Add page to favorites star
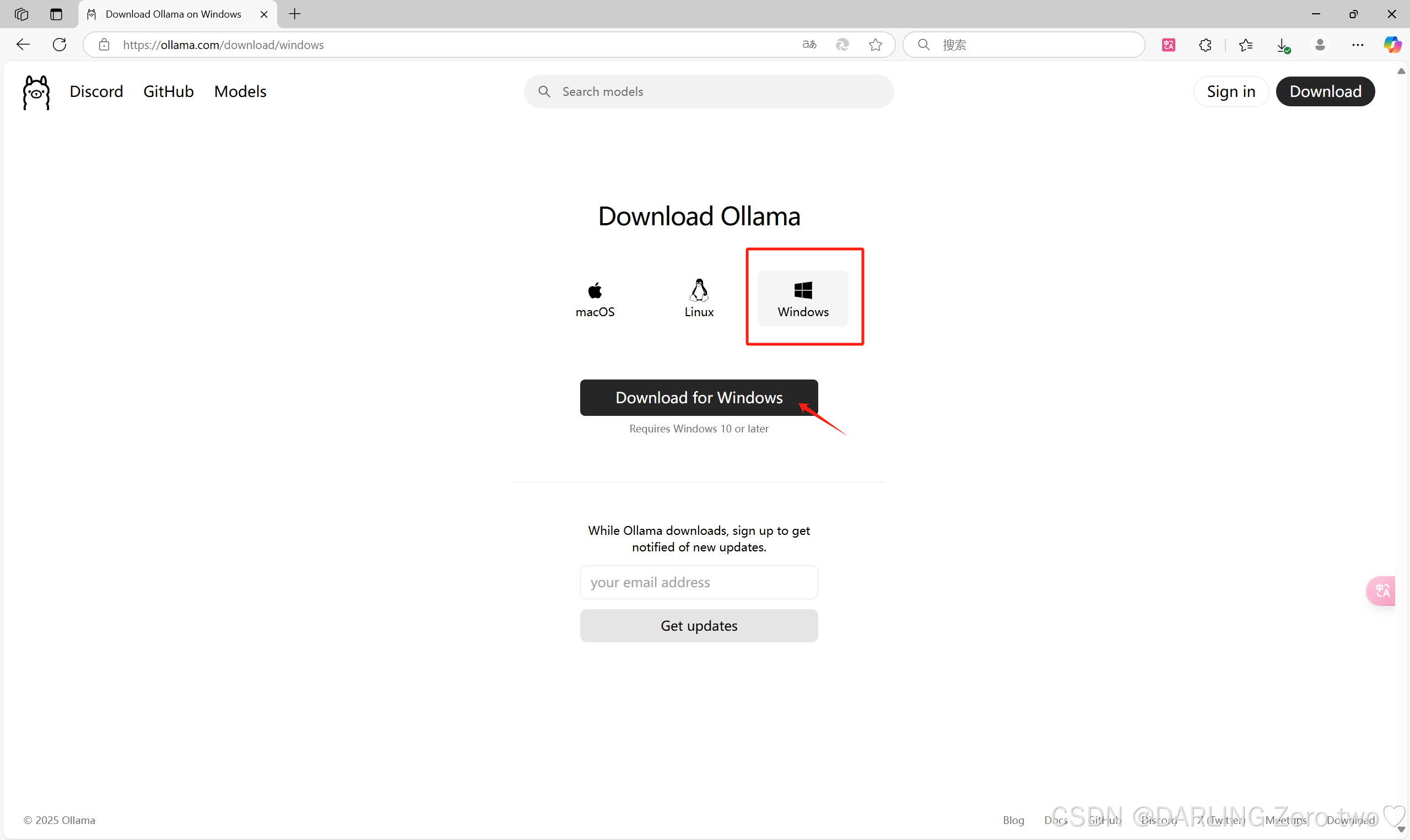Image resolution: width=1410 pixels, height=840 pixels. [875, 45]
